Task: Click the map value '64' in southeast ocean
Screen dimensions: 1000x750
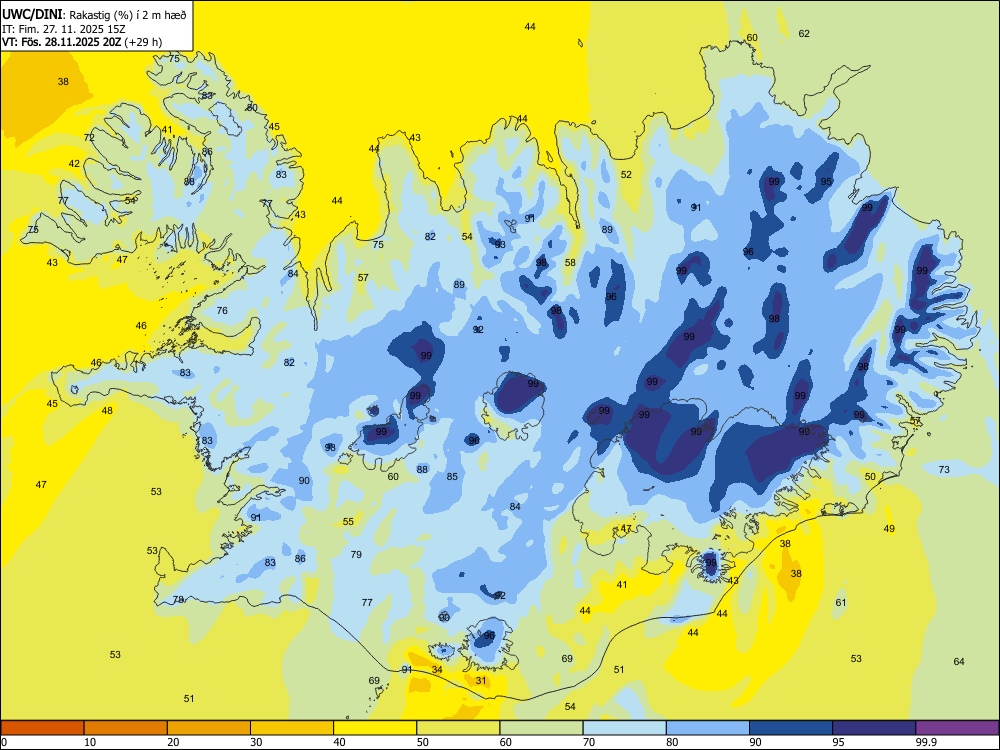Action: [x=959, y=661]
